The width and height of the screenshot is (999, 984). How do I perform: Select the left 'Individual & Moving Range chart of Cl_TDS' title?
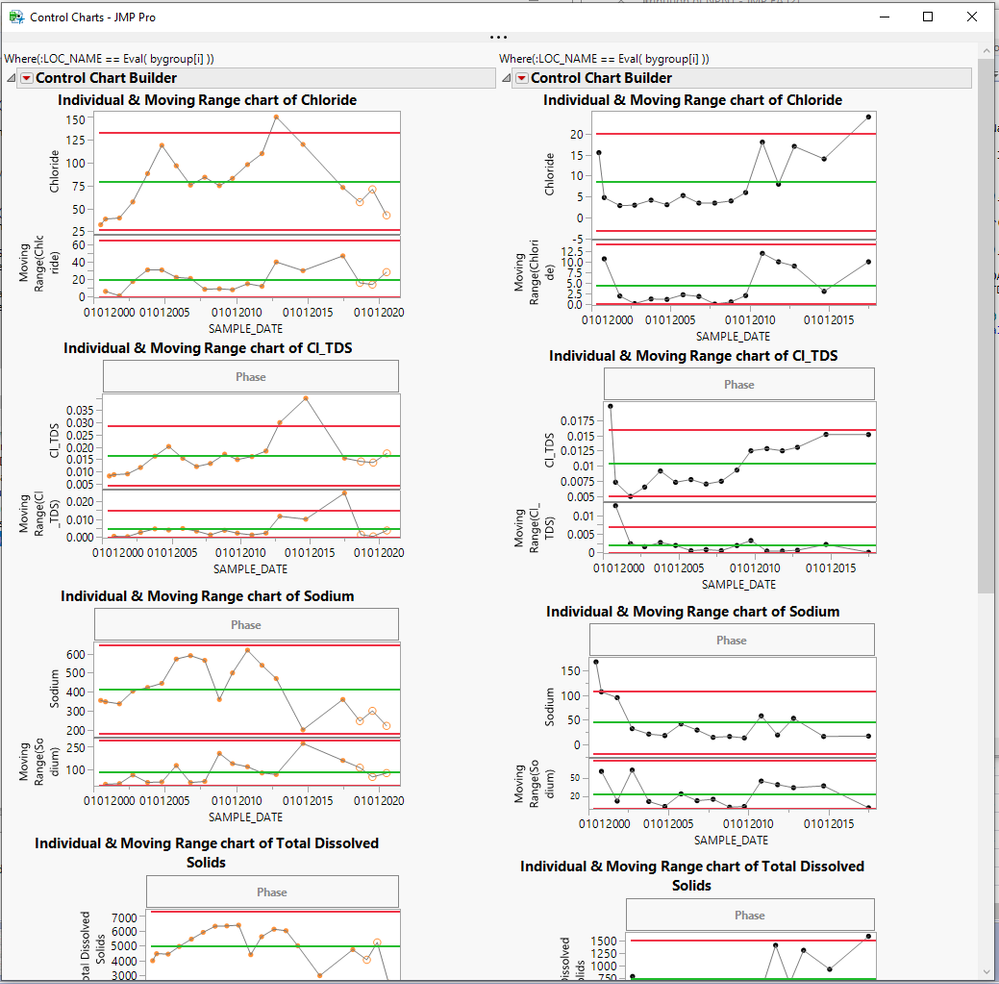pos(208,348)
